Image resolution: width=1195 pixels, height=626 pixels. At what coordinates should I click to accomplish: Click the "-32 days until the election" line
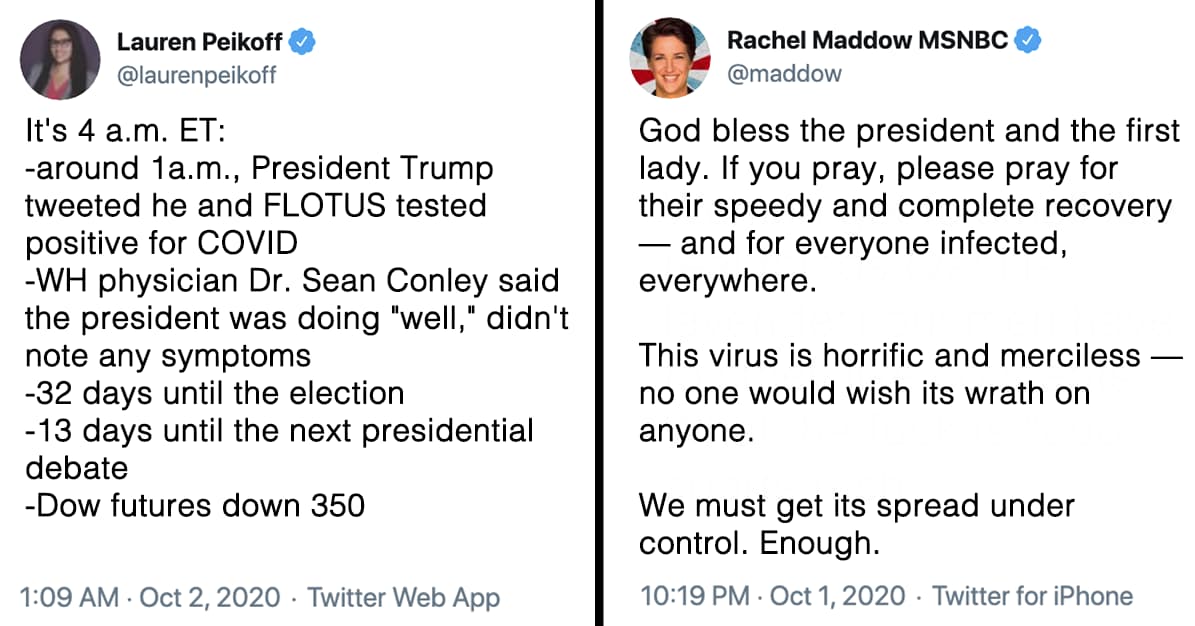pyautogui.click(x=213, y=393)
